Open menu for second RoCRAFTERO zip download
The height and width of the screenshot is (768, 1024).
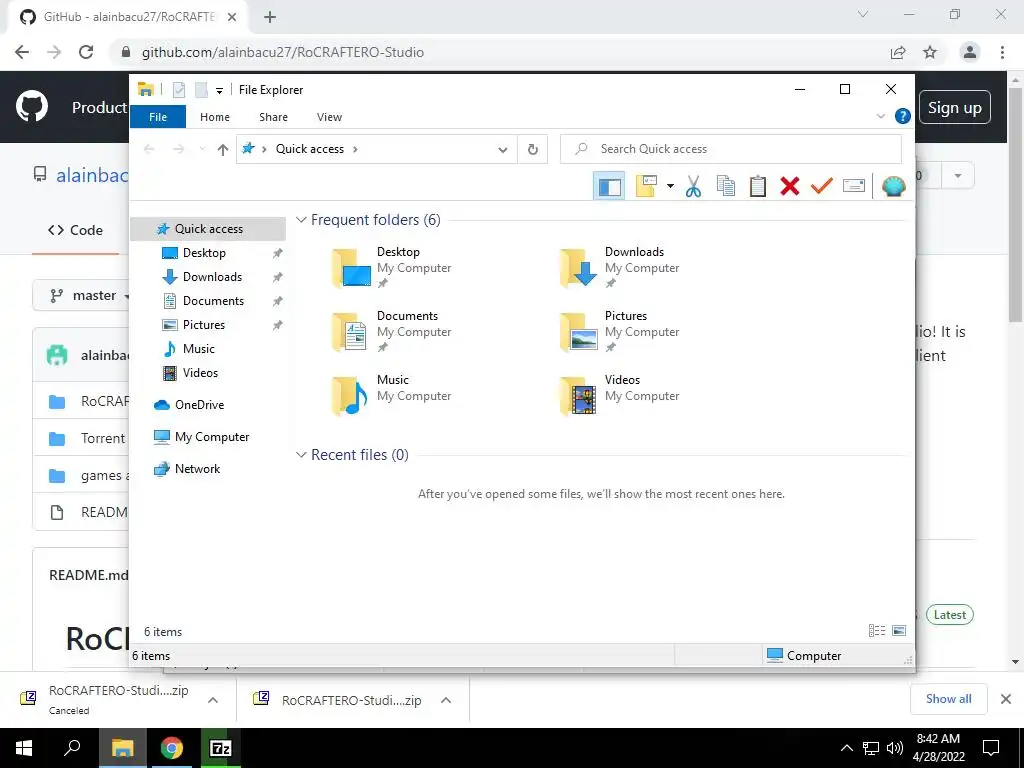[446, 700]
